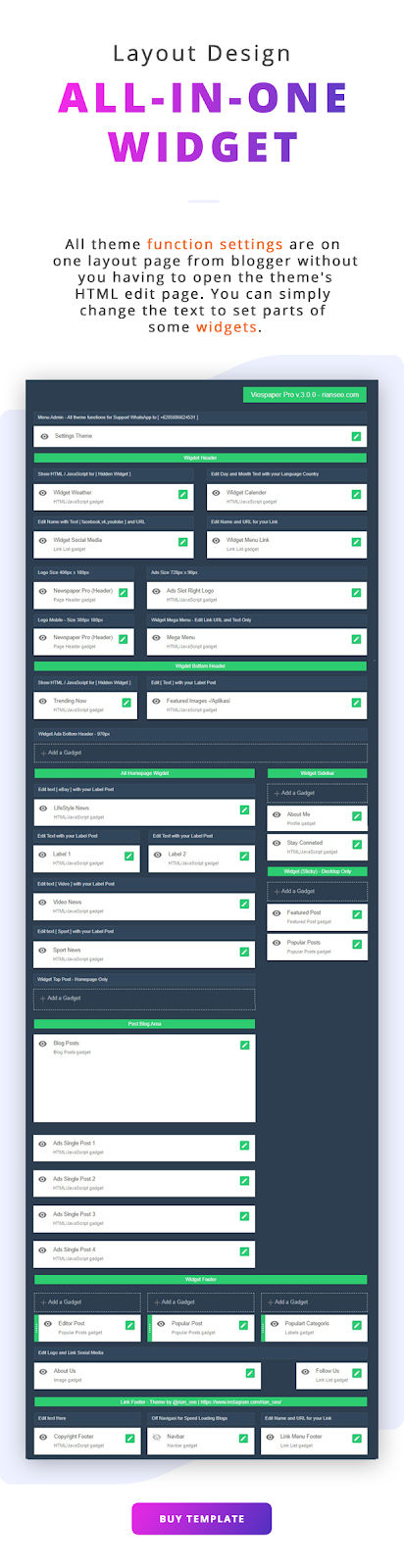
Task: Edit the Featured Post gadget
Action: (357, 914)
